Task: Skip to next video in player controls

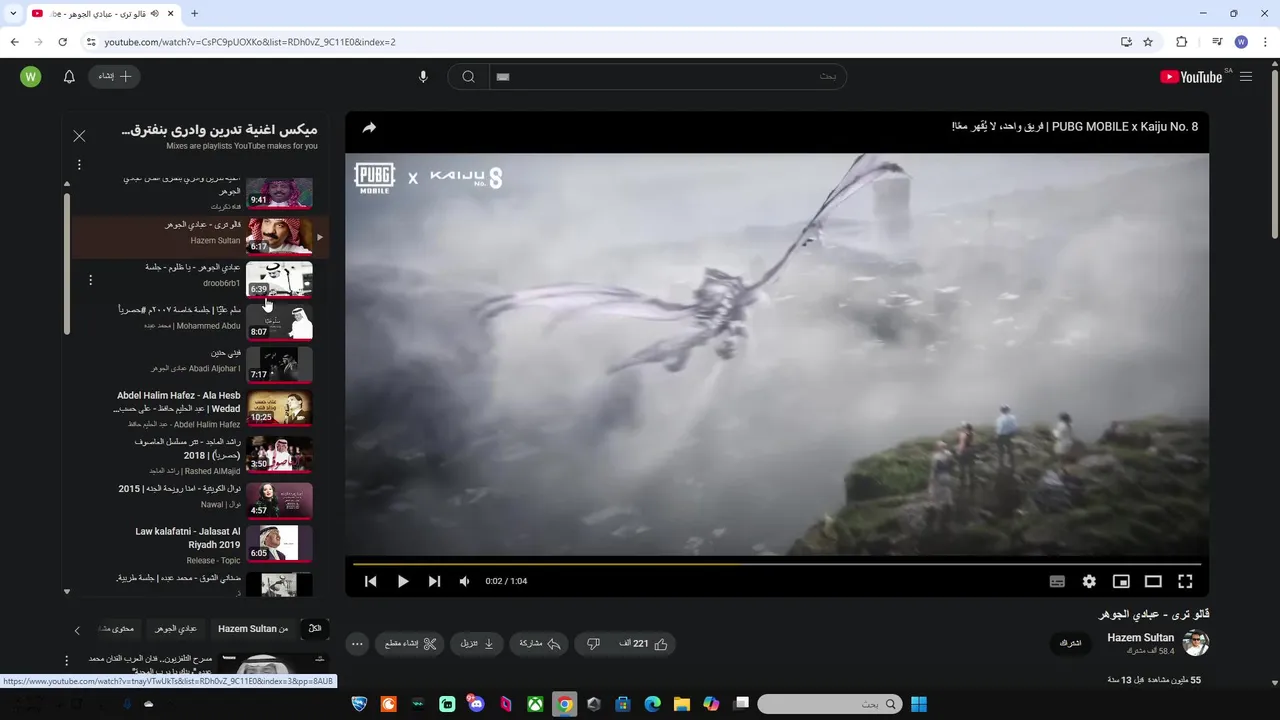Action: point(434,581)
